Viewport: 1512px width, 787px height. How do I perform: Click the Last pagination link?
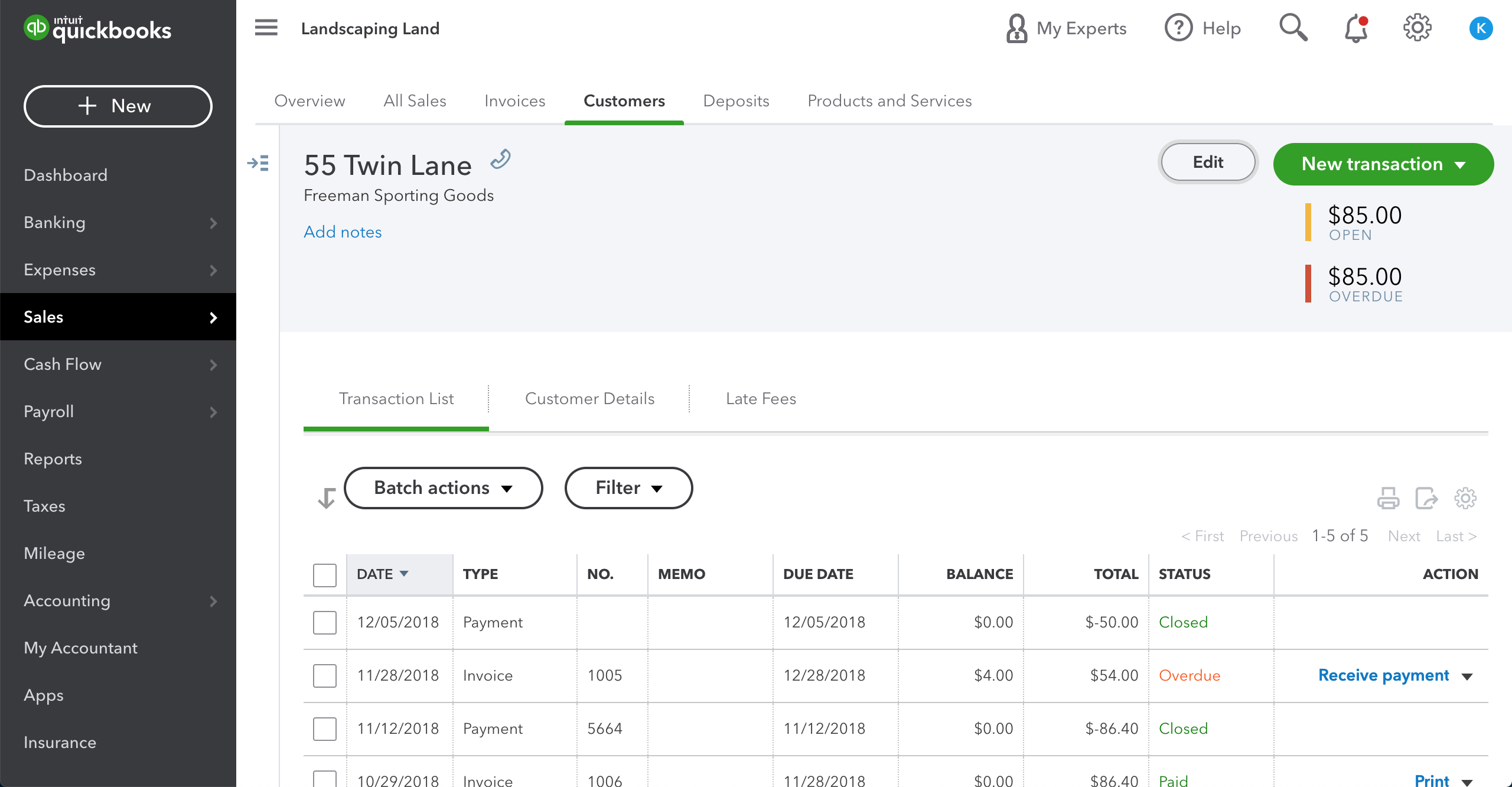coord(1456,536)
